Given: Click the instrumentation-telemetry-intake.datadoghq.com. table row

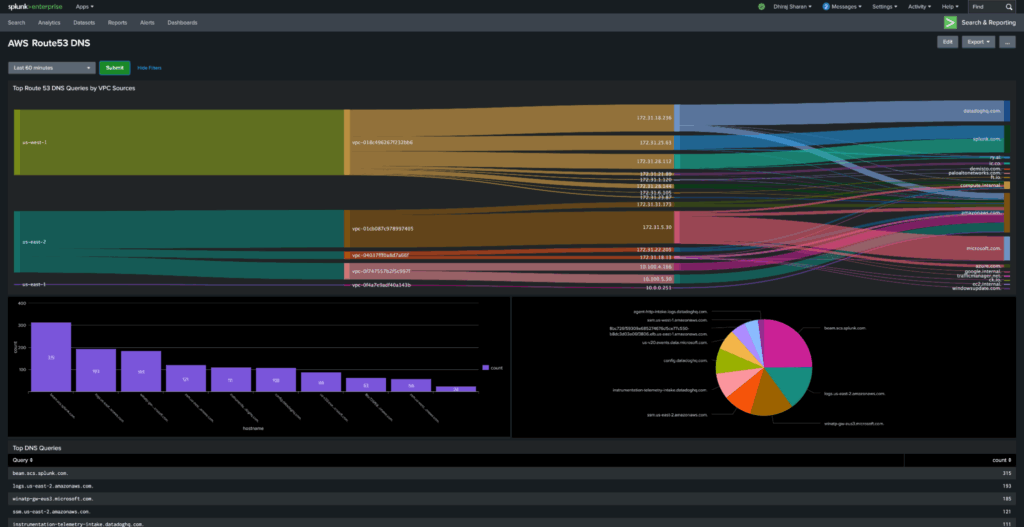Looking at the screenshot, I should [512, 523].
